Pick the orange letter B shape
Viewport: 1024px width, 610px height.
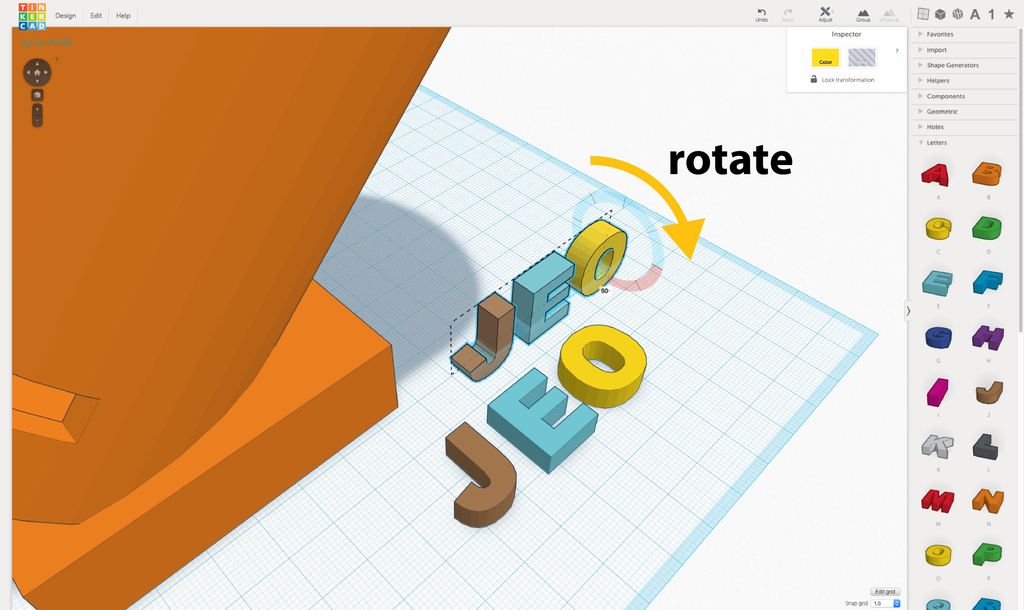tap(987, 174)
